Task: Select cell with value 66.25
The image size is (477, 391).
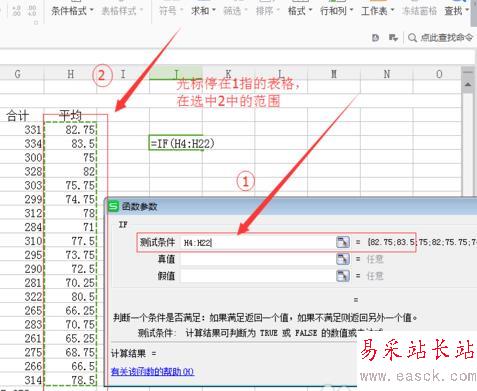Action: pos(70,311)
